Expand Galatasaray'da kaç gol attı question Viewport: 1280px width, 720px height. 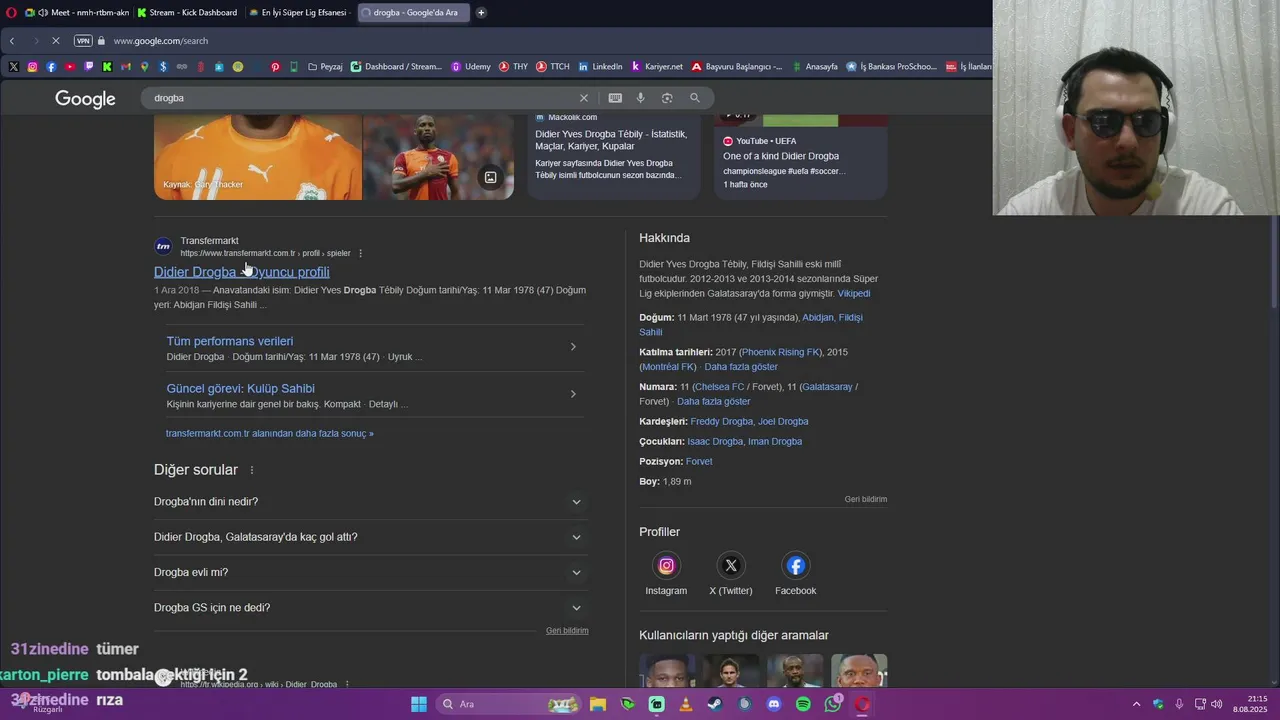click(370, 537)
